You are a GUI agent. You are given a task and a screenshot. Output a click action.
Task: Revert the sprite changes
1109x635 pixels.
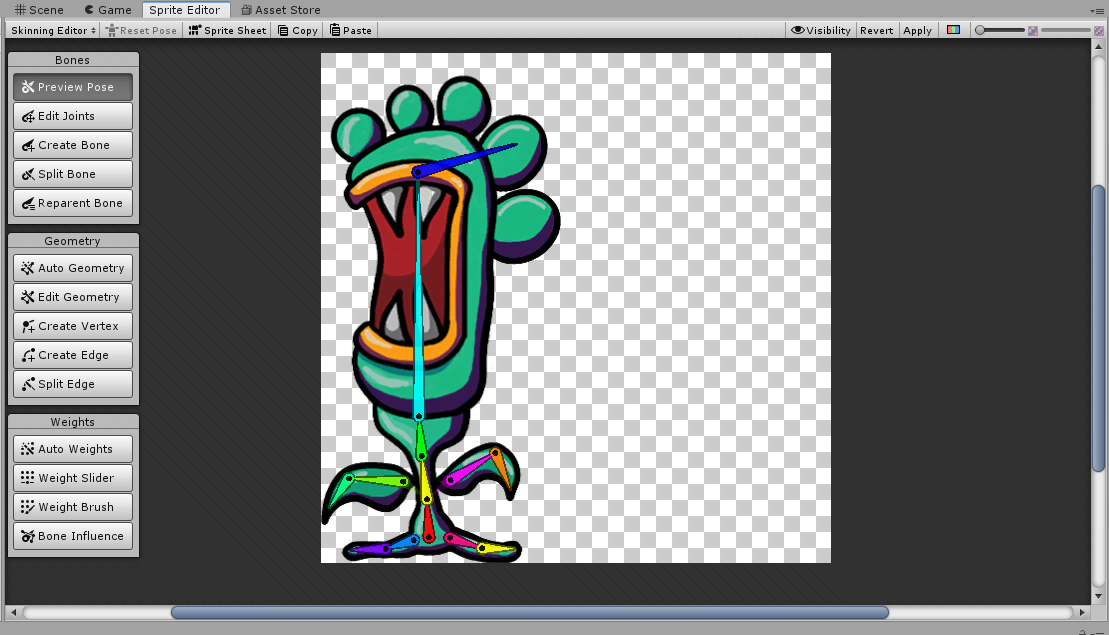tap(876, 30)
